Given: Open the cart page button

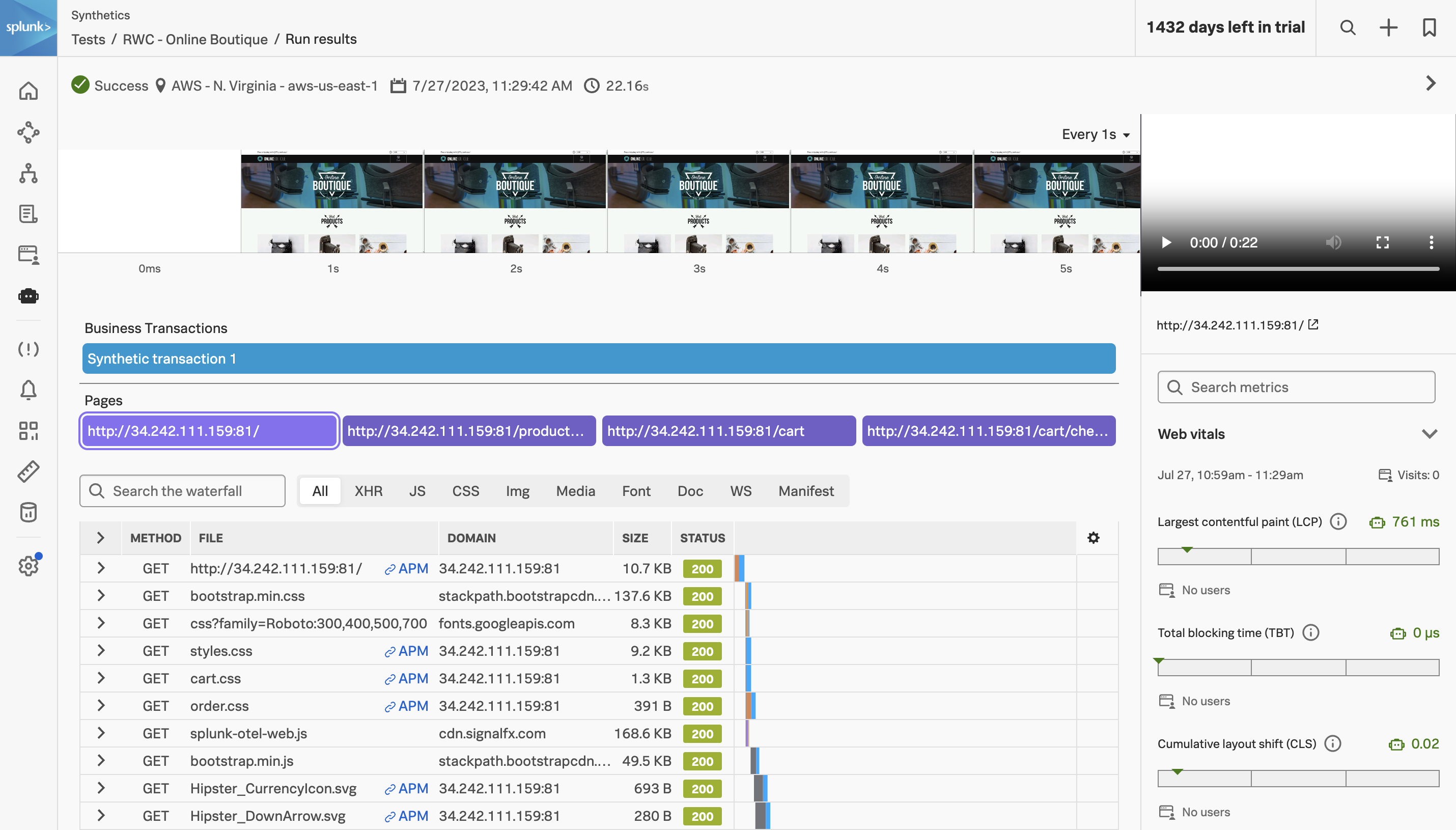Looking at the screenshot, I should [729, 431].
